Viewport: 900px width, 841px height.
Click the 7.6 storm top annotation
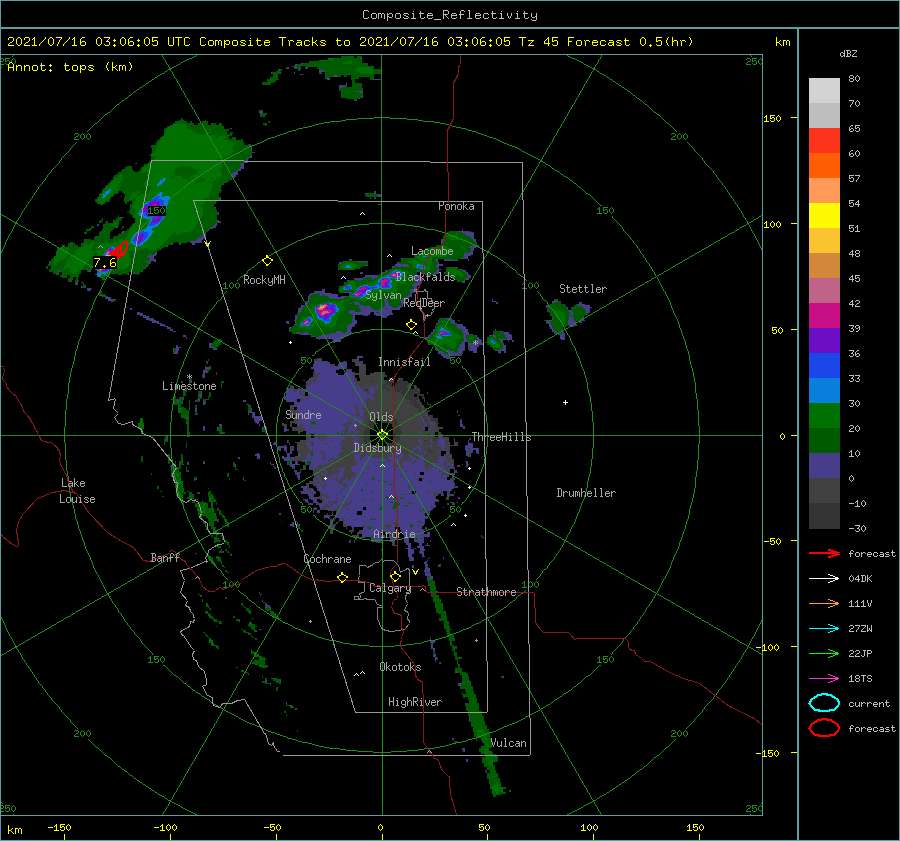pos(105,263)
